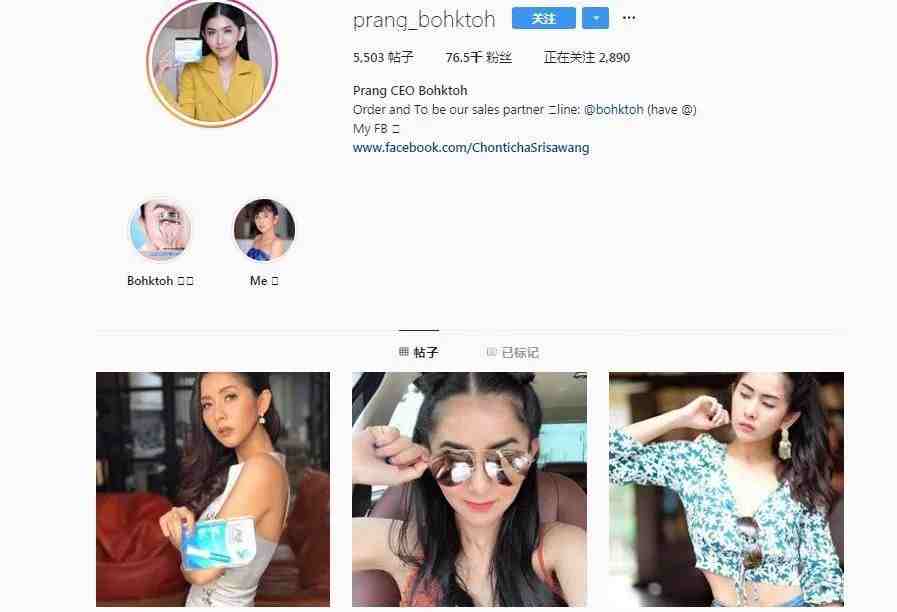Image resolution: width=897 pixels, height=612 pixels.
Task: Open the Bohktoh story highlight
Action: [160, 230]
